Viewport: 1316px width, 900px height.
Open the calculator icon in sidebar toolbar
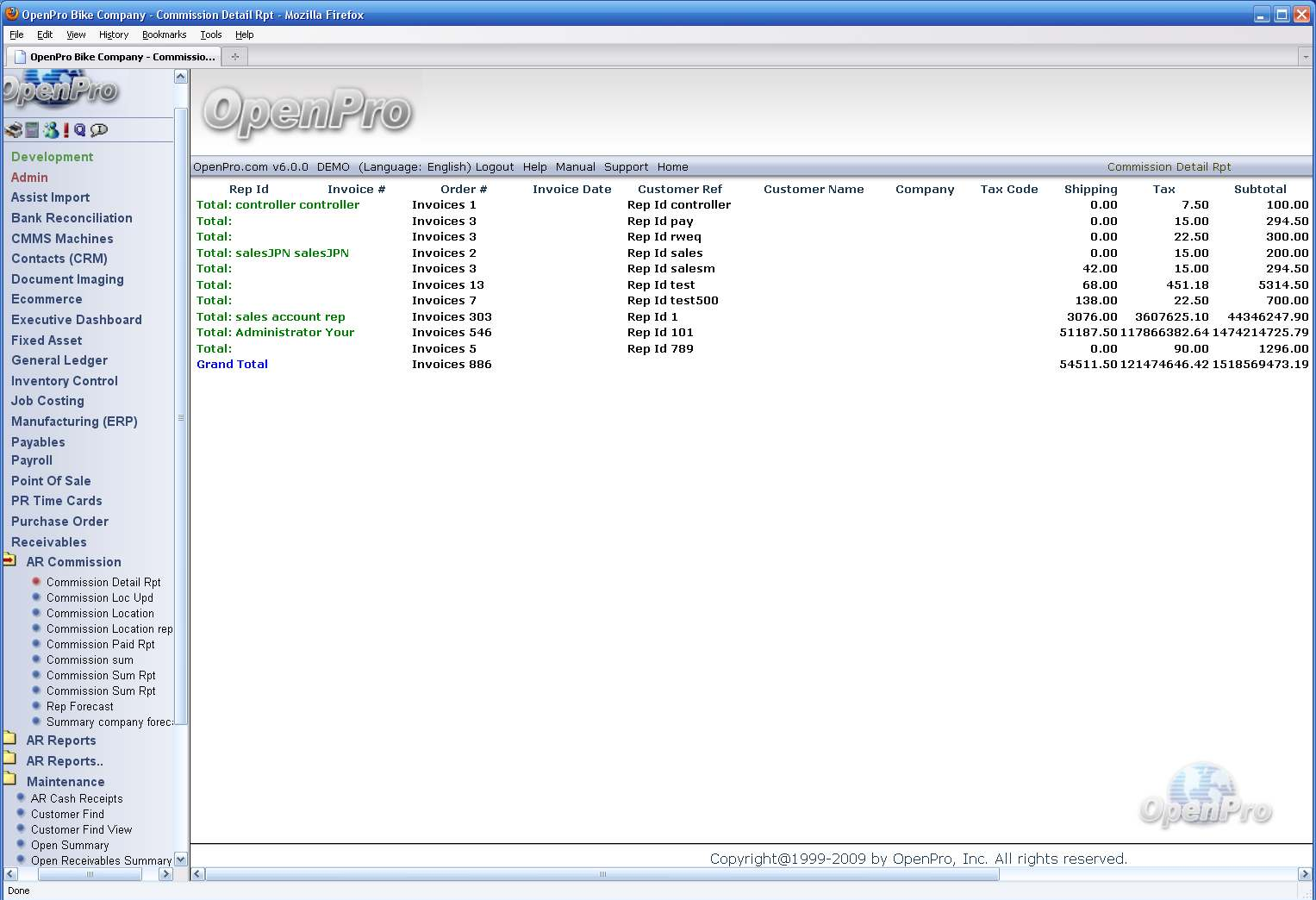click(32, 130)
